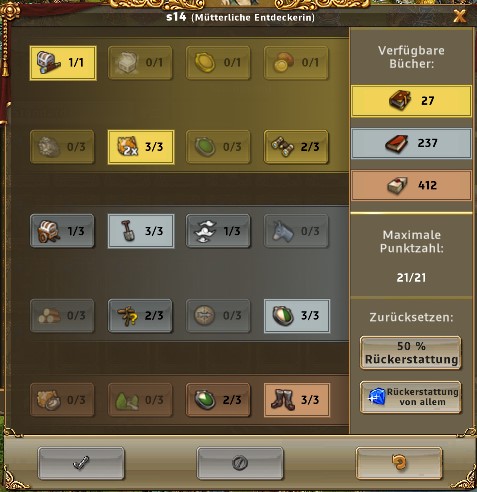This screenshot has height=492, width=477.
Task: Select the treasure chest skill showing 1/1
Action: 63,63
